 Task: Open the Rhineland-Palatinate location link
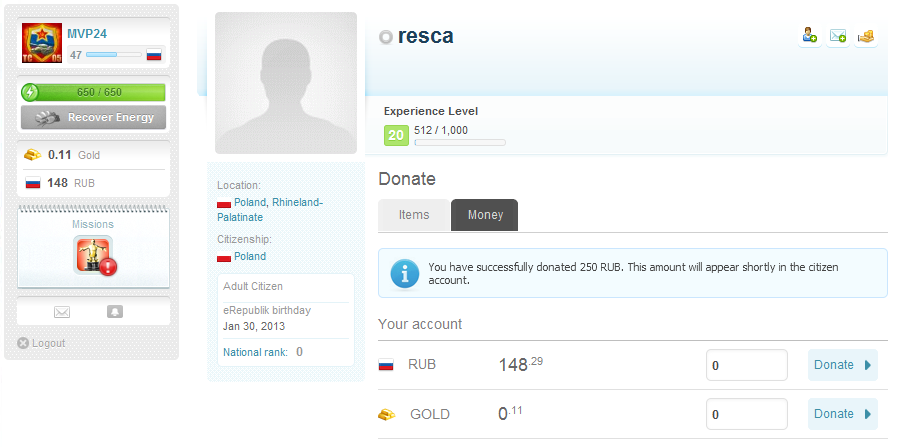point(297,202)
